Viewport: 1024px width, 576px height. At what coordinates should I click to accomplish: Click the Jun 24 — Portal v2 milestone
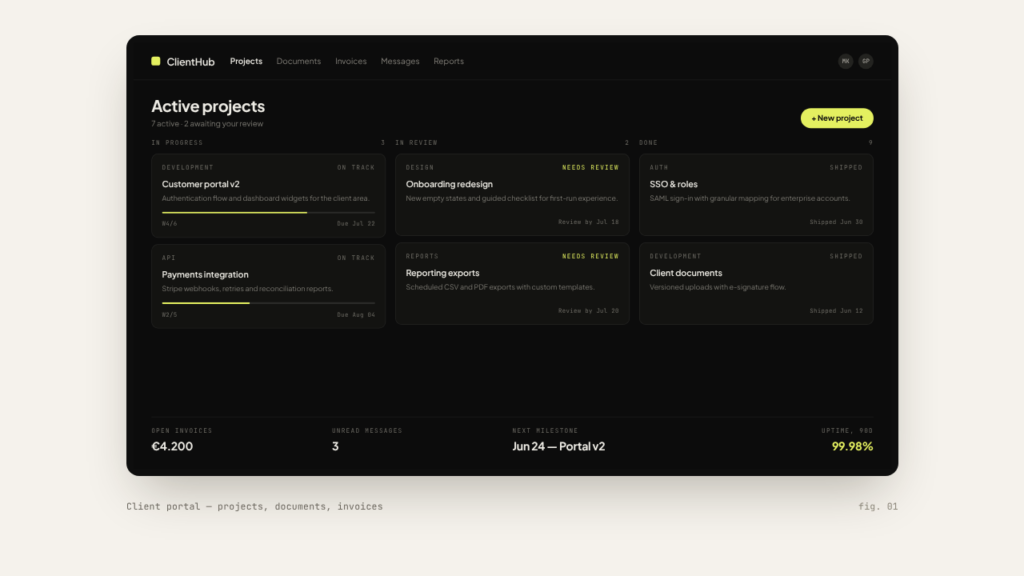point(558,446)
